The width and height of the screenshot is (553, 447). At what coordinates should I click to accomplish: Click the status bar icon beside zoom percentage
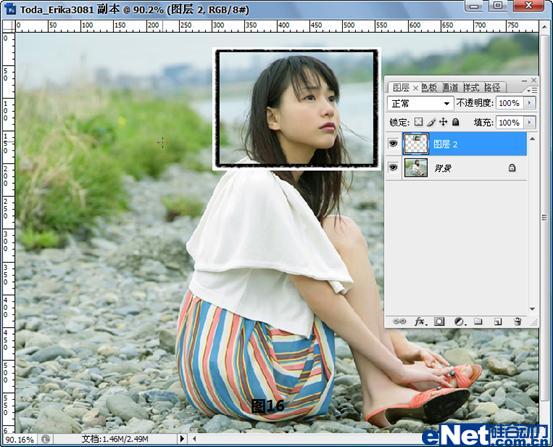pos(45,439)
